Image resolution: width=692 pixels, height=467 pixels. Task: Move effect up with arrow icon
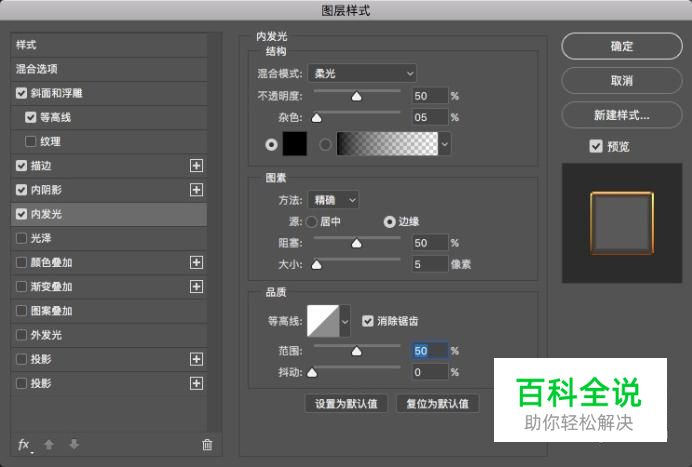49,444
